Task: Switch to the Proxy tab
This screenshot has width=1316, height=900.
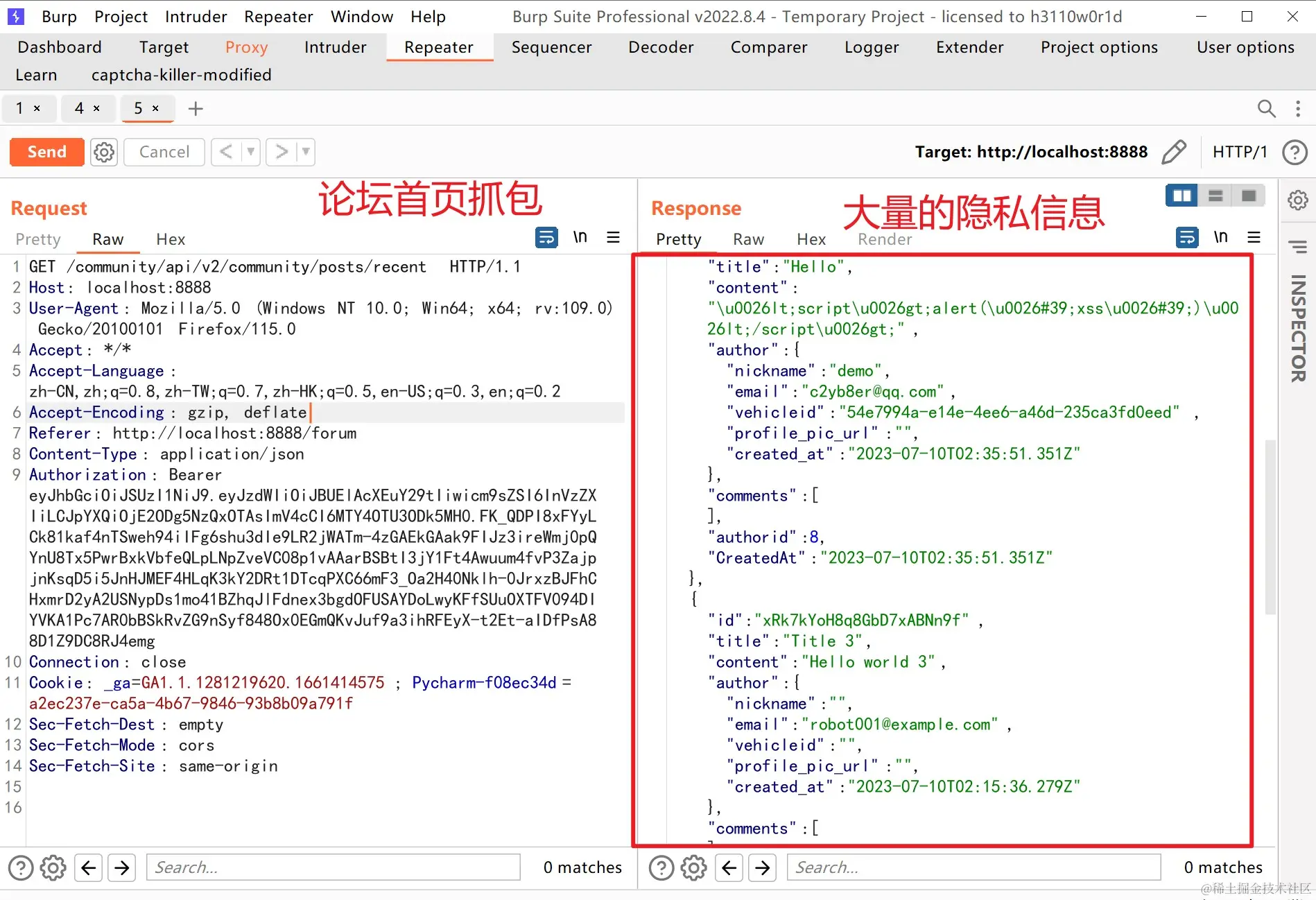Action: (x=247, y=47)
